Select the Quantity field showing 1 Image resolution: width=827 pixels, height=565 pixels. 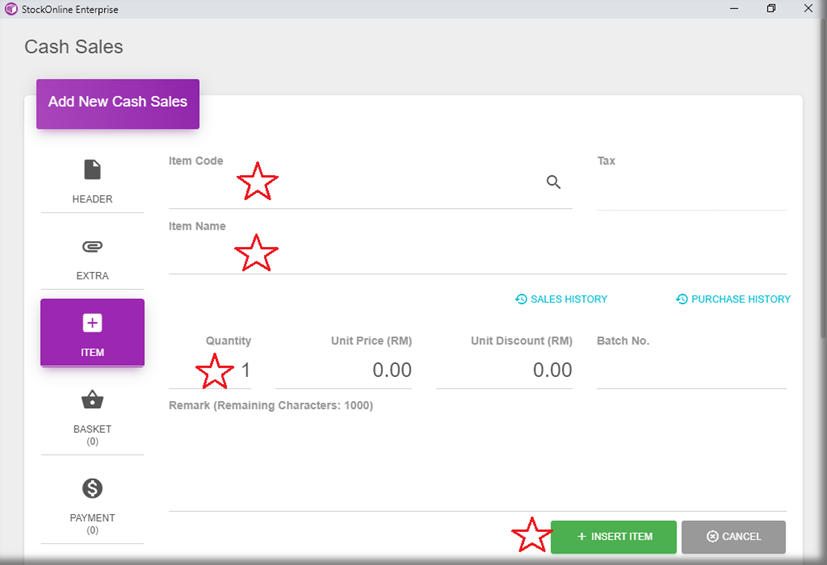210,371
